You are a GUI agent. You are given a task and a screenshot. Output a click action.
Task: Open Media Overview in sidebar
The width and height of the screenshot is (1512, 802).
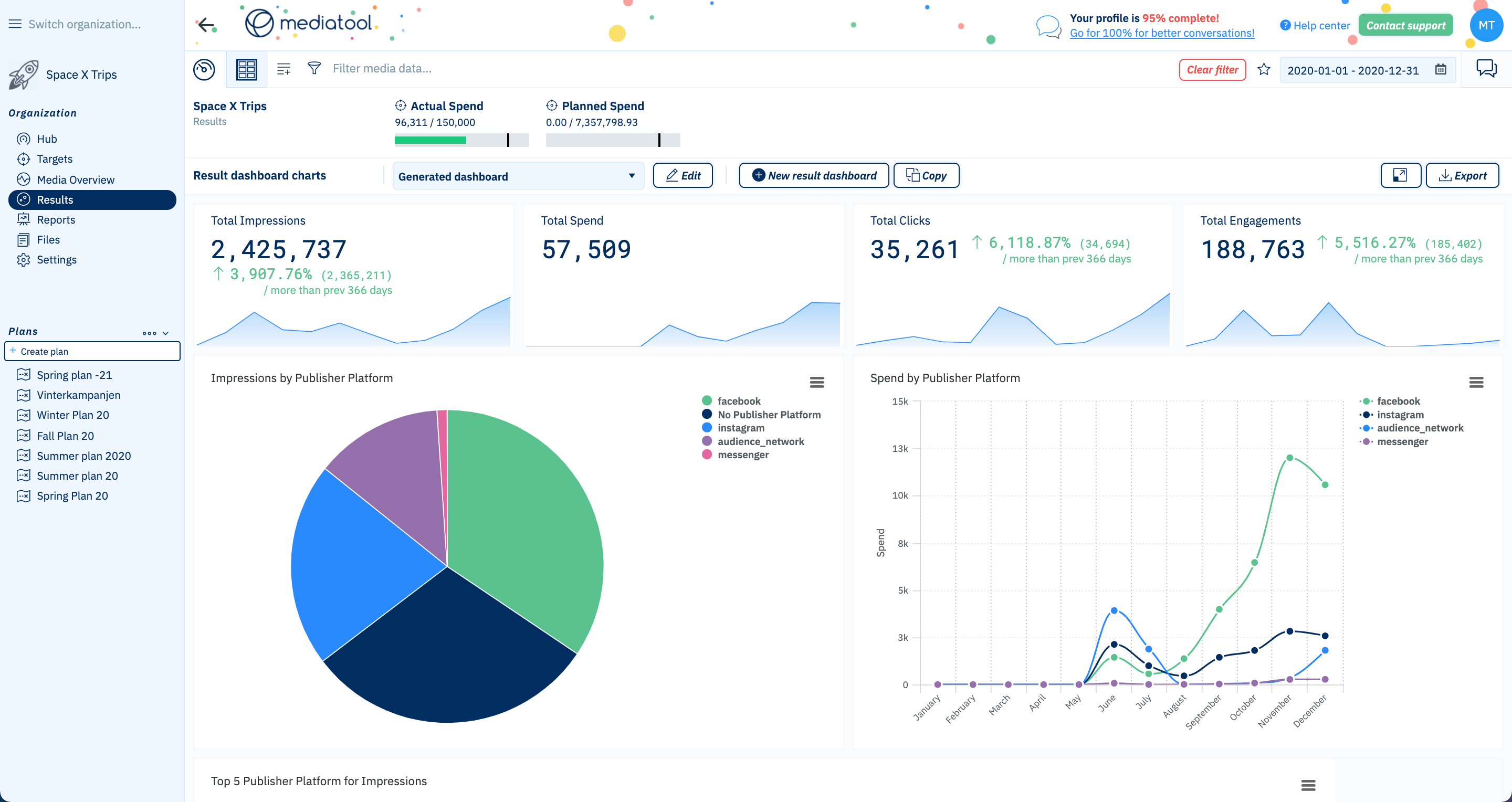tap(75, 180)
